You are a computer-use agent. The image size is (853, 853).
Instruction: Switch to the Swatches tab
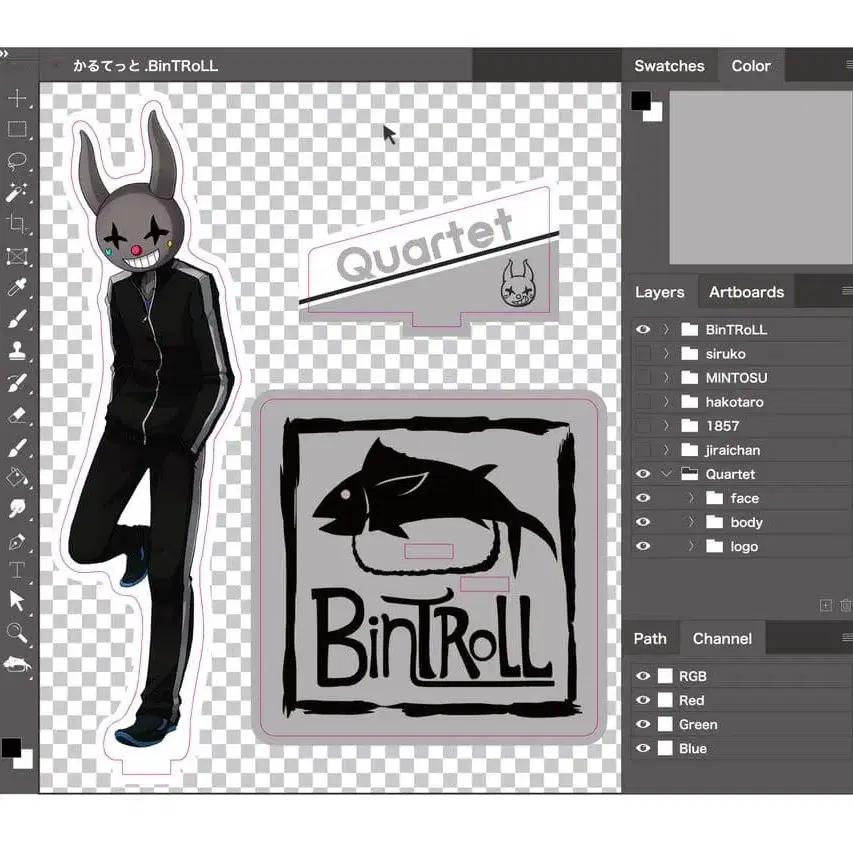669,66
